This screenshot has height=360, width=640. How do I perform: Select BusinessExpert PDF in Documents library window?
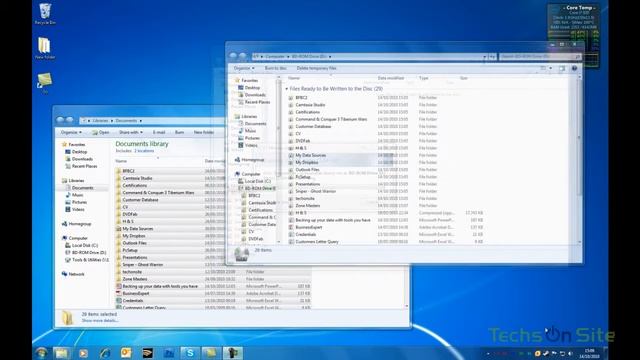[213, 293]
